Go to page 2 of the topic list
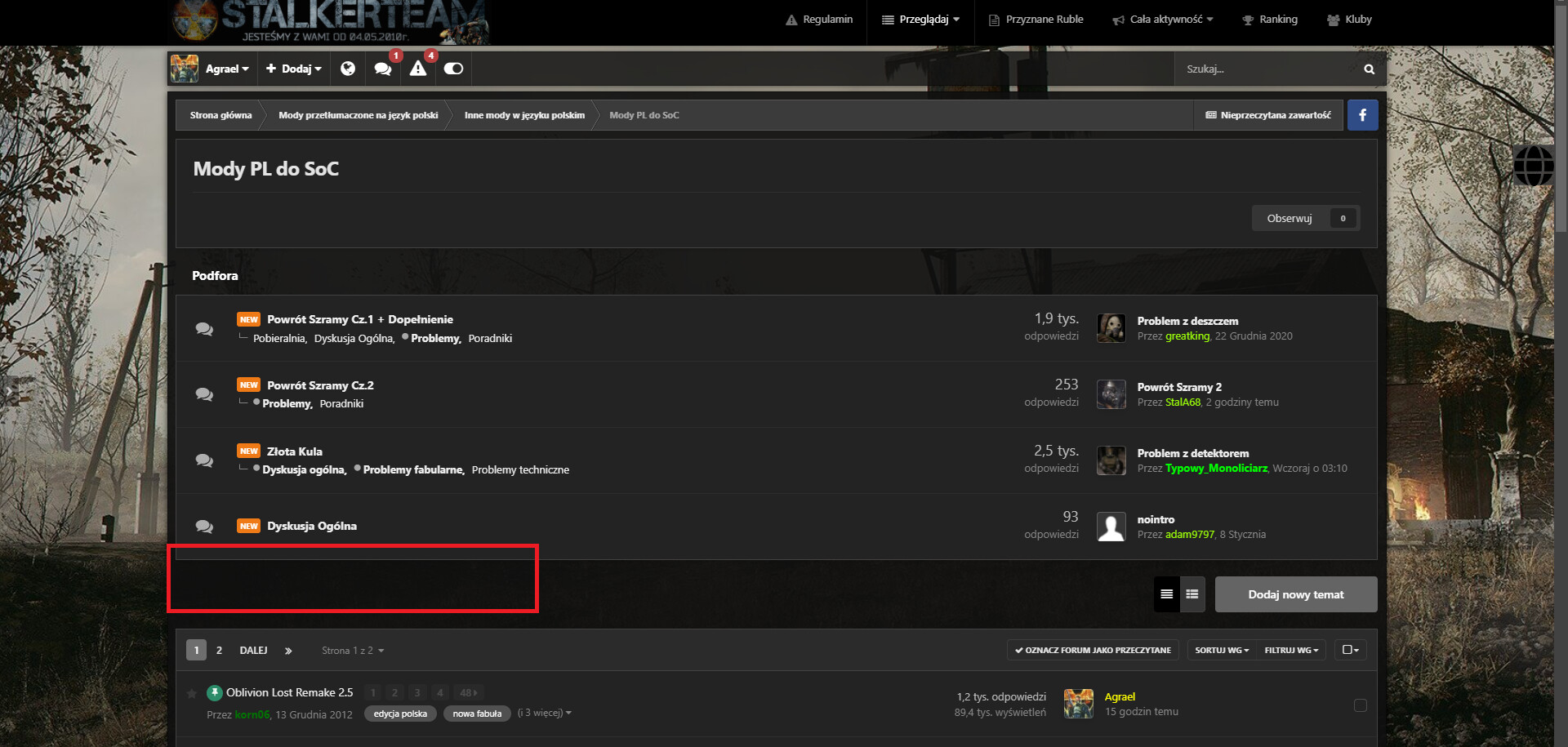1568x747 pixels. [x=219, y=651]
